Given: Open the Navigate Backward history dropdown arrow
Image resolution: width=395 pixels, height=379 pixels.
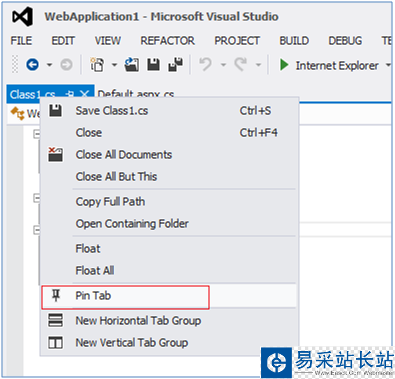Looking at the screenshot, I should click(x=49, y=65).
